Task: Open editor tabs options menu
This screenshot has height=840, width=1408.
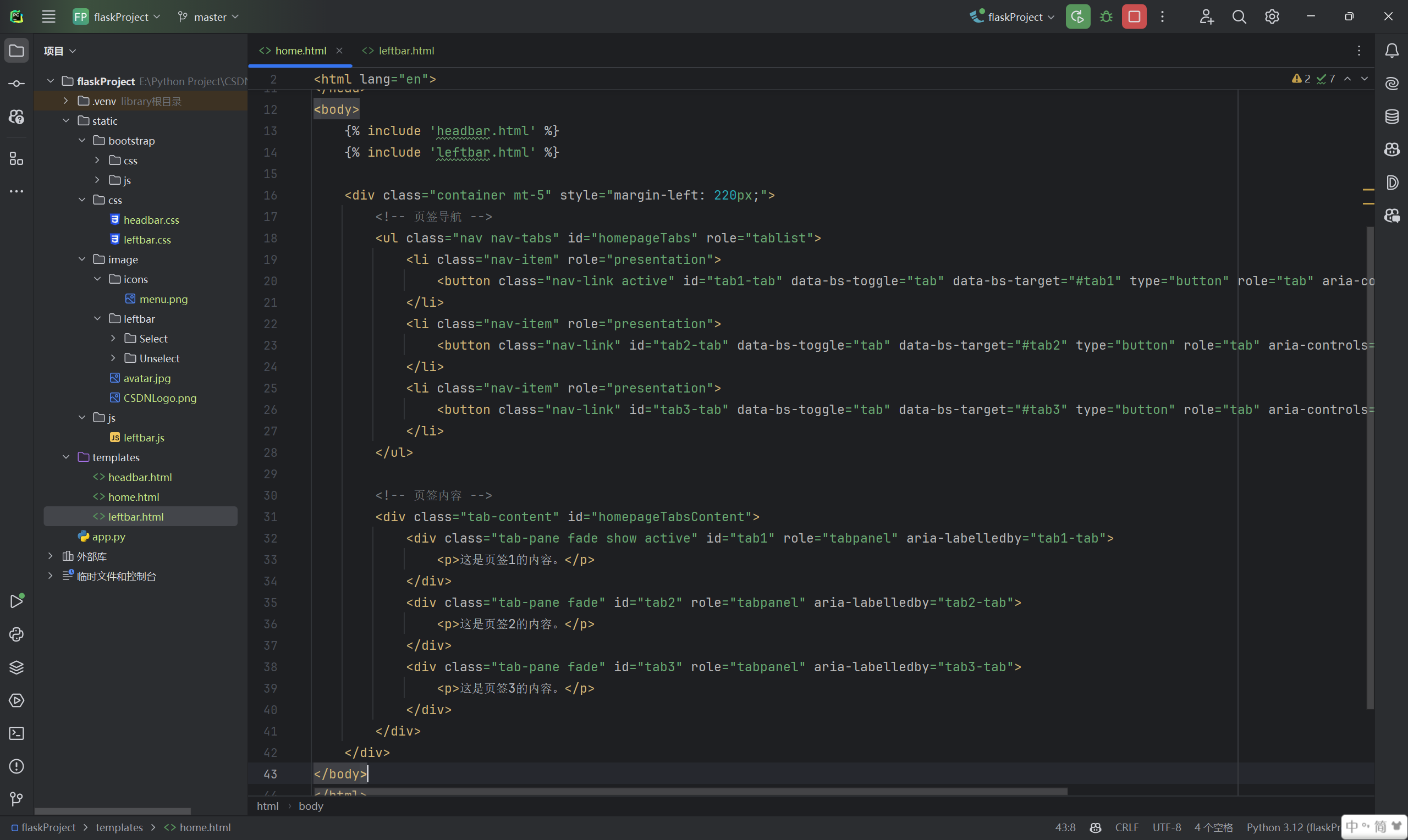Action: pos(1358,51)
